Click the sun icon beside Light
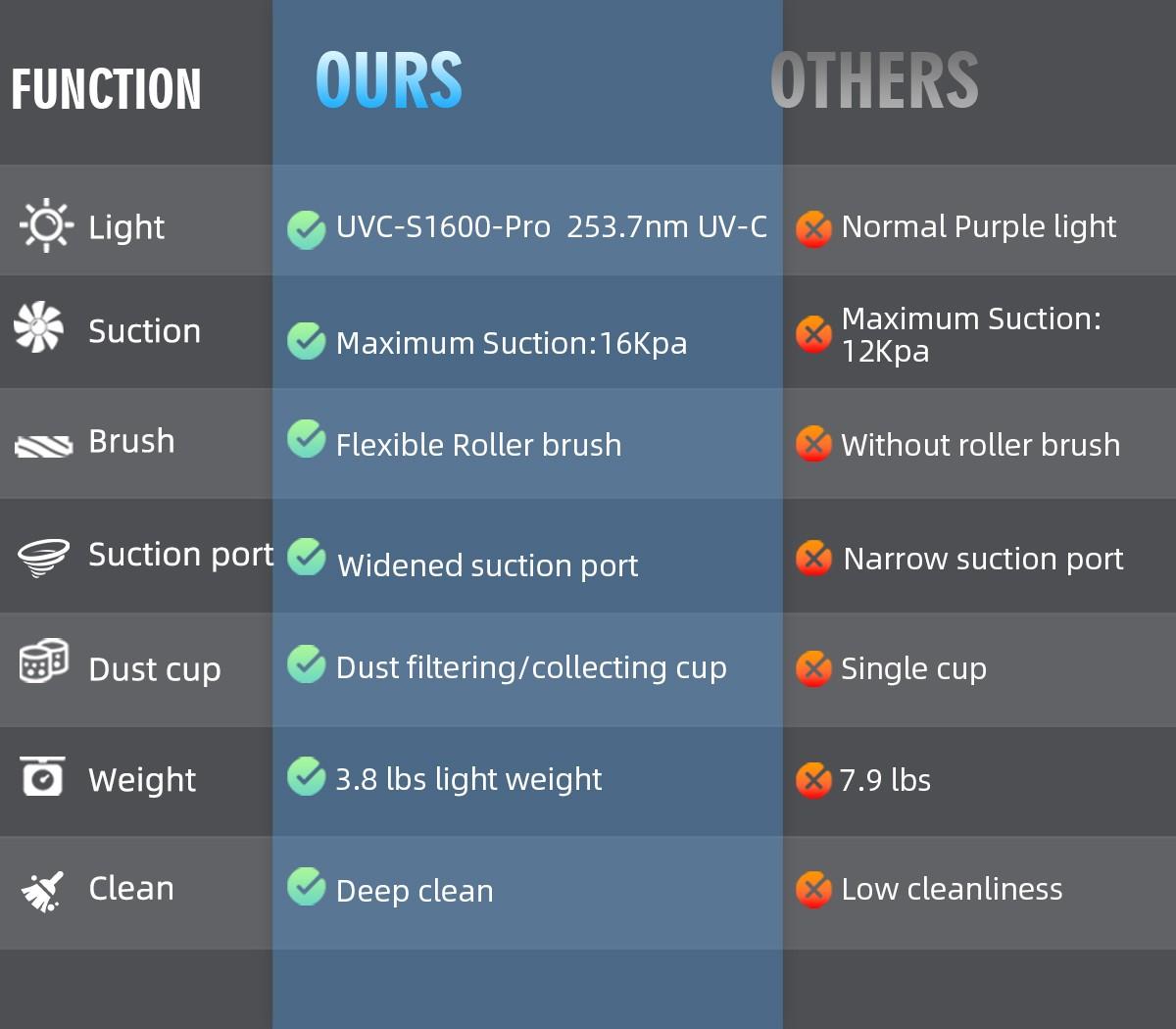This screenshot has height=1029, width=1176. coord(45,226)
